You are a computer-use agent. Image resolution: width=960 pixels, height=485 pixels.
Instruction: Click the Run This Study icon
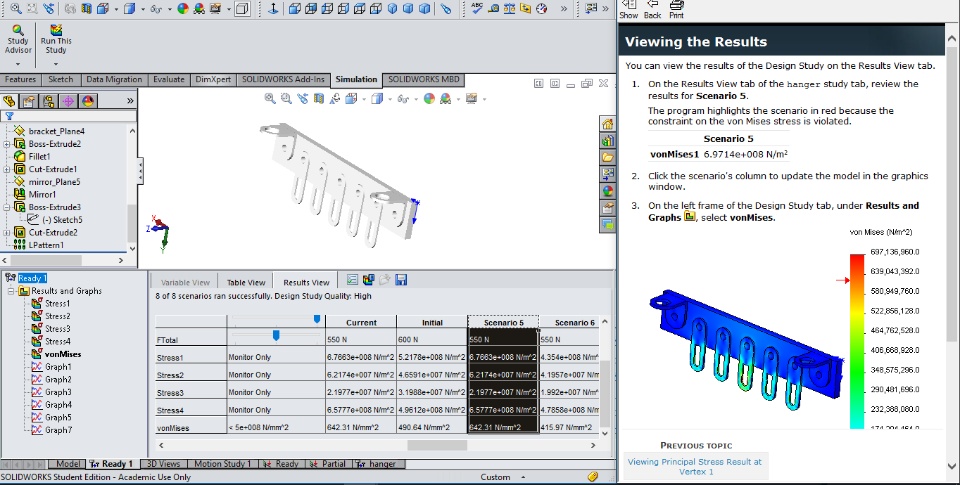tap(56, 40)
